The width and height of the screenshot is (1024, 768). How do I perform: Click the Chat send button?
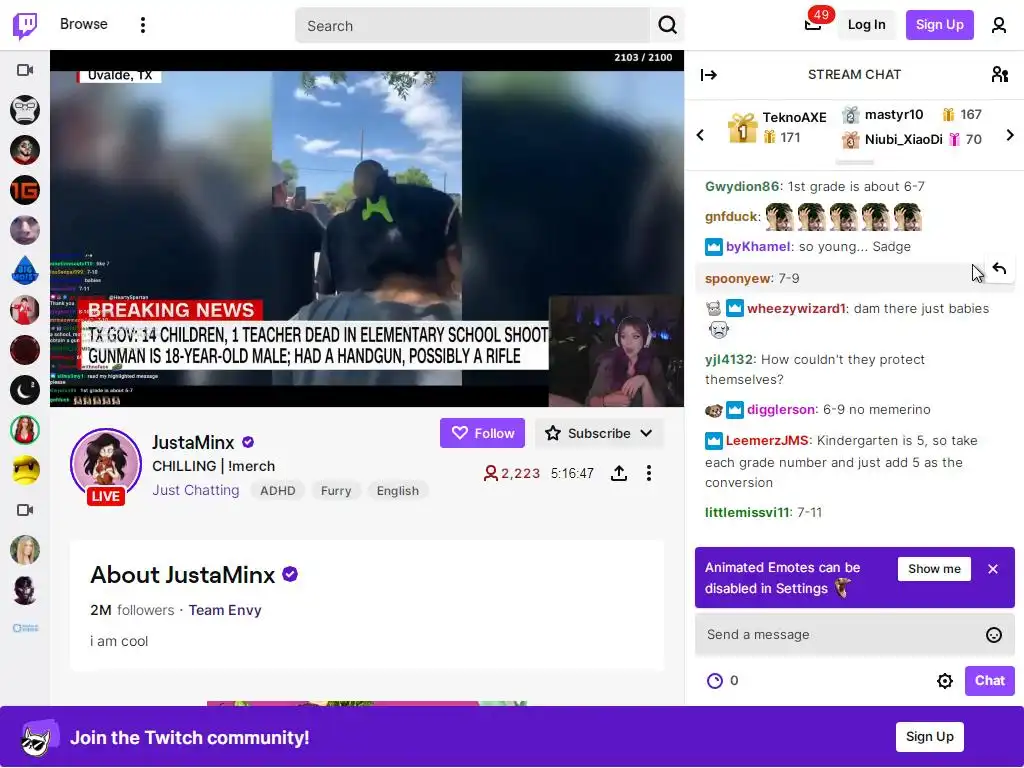pyautogui.click(x=989, y=680)
